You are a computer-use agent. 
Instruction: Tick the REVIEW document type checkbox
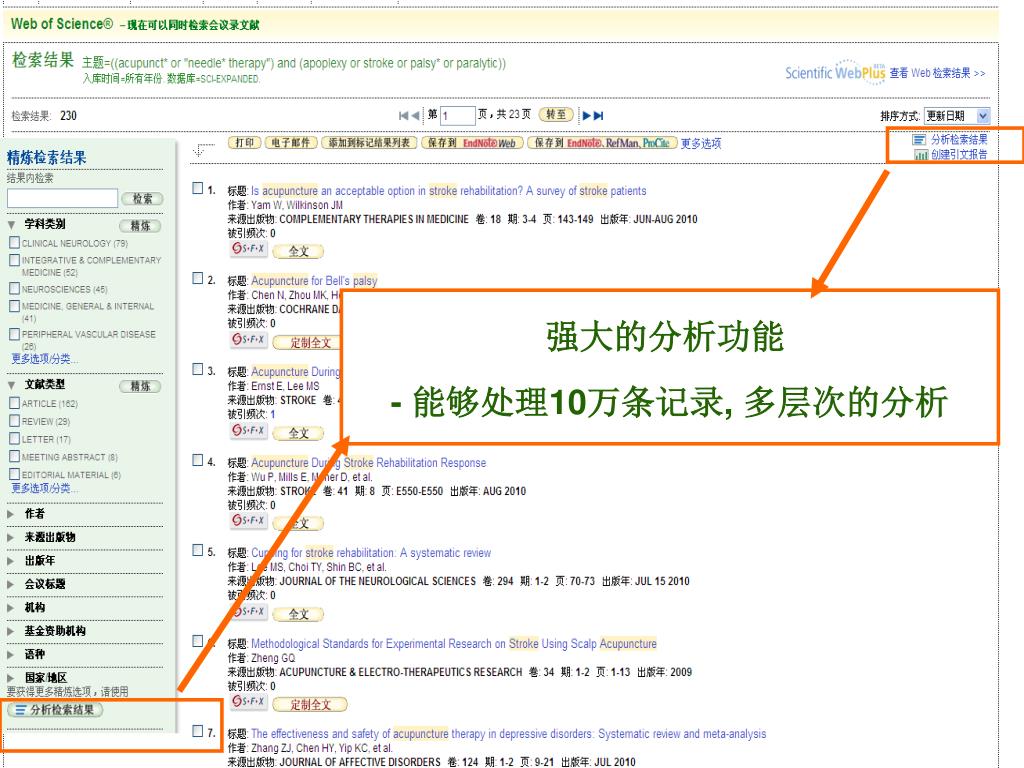[x=14, y=422]
